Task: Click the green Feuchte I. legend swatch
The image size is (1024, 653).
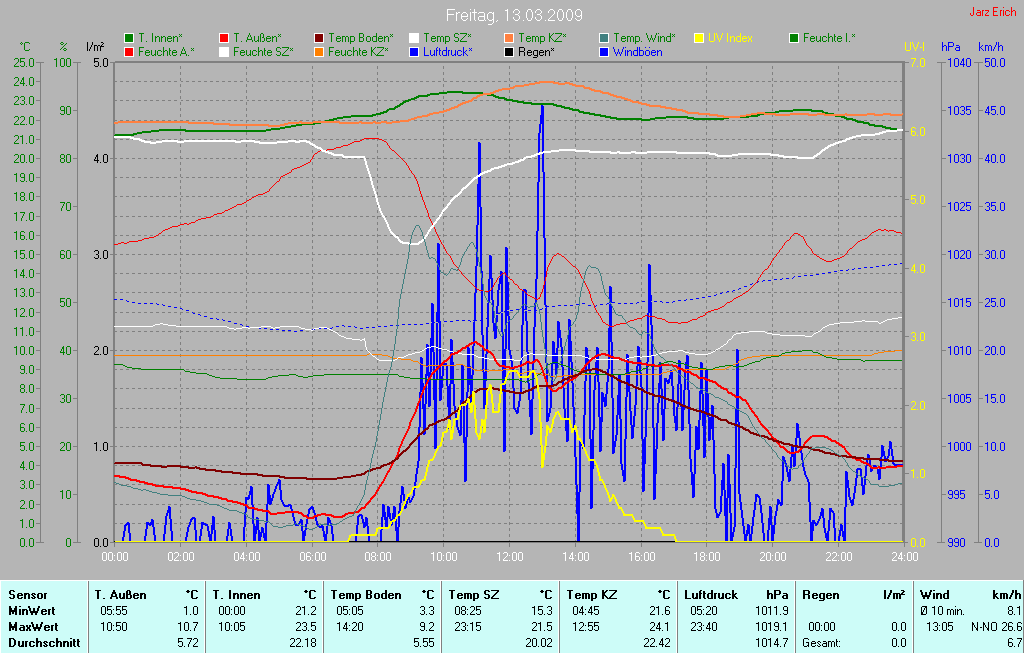Action: click(x=794, y=38)
